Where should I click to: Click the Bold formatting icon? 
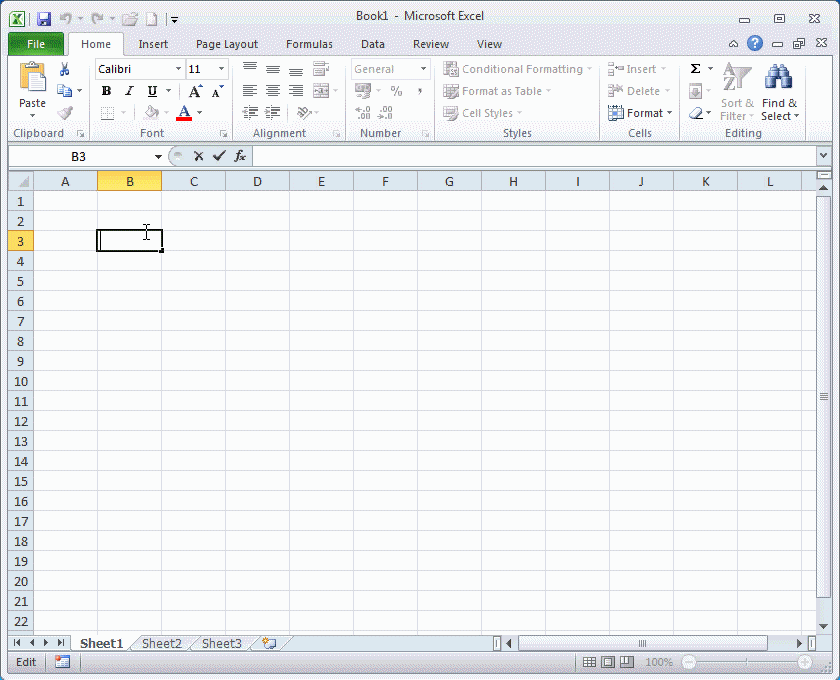(x=106, y=90)
